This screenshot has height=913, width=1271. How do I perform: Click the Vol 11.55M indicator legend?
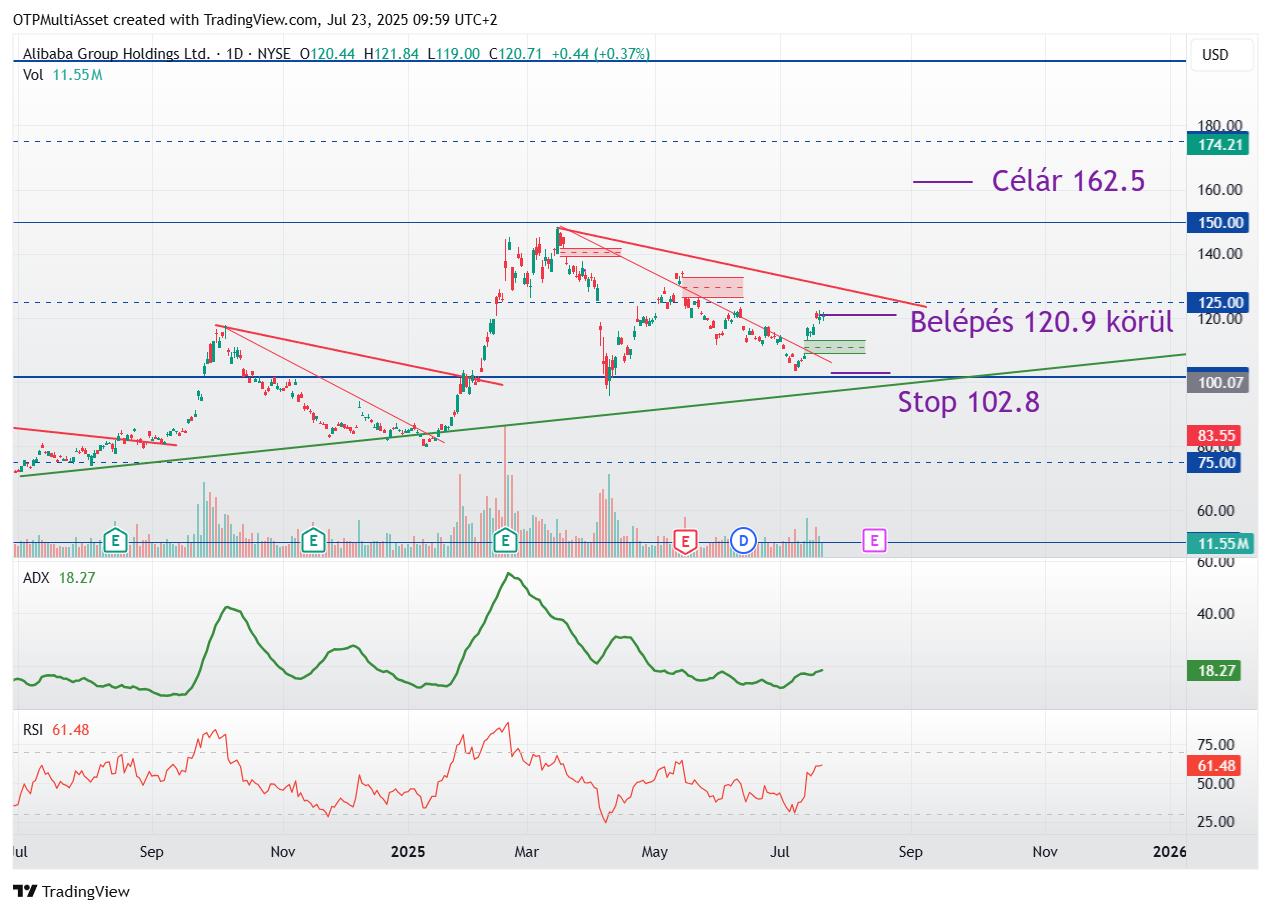[62, 75]
